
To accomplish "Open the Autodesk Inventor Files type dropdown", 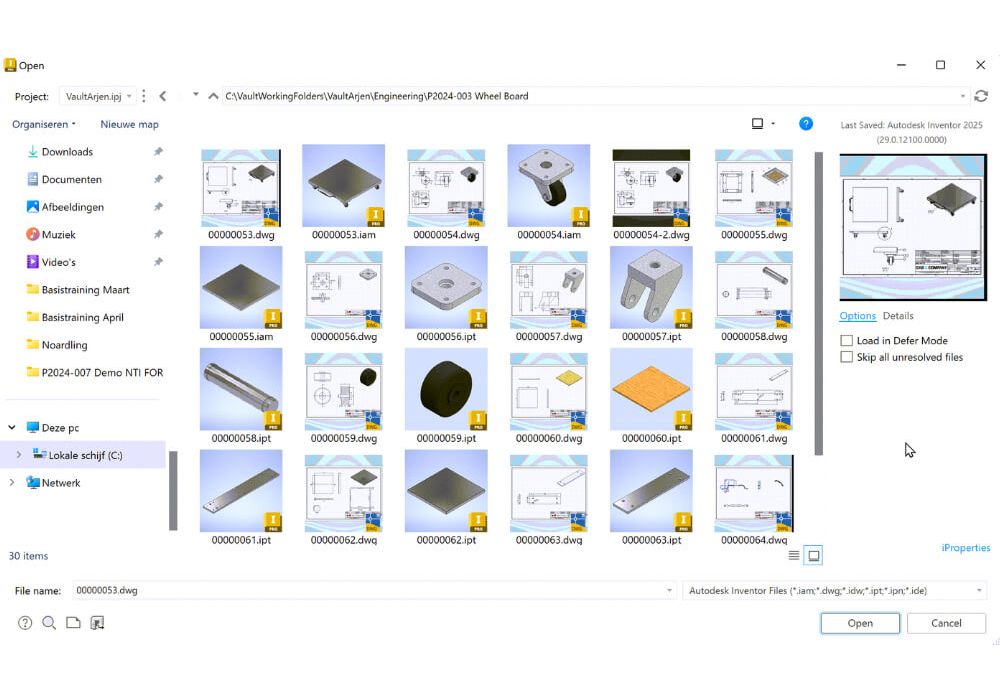I will pos(834,591).
